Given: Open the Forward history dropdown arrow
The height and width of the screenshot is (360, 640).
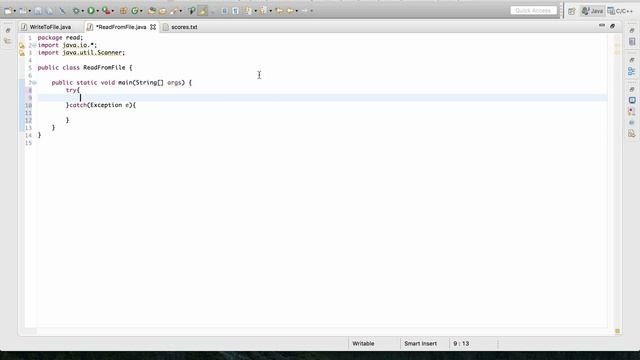Looking at the screenshot, I should point(311,11).
